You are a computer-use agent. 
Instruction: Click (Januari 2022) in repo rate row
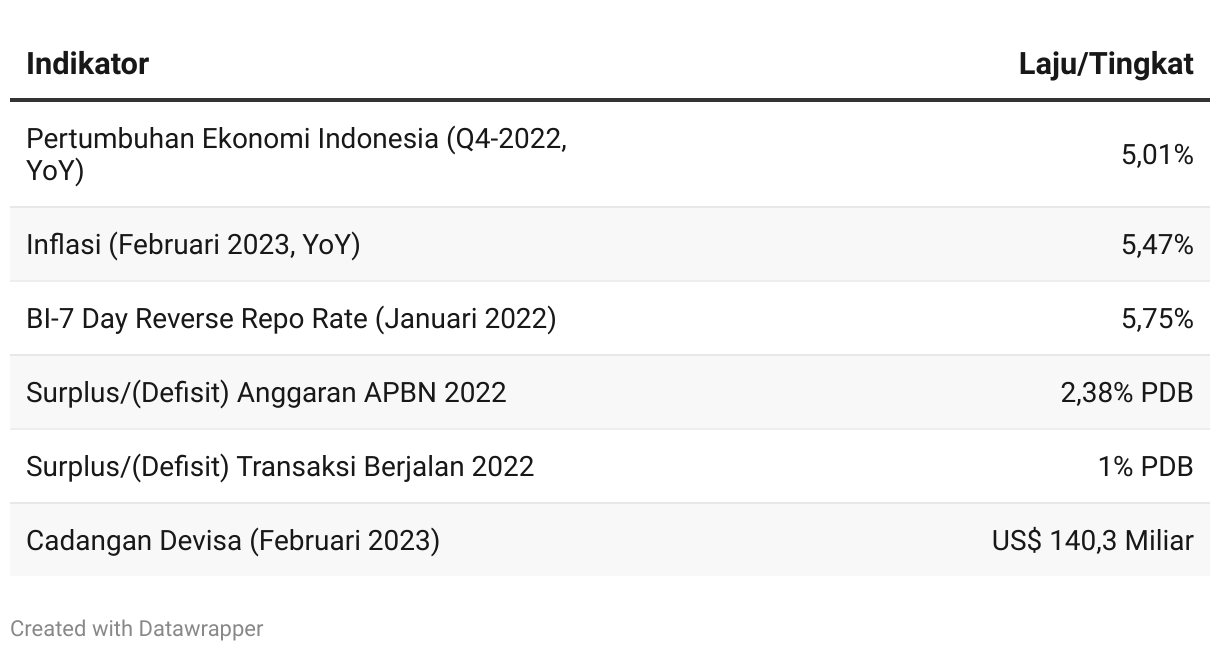click(466, 319)
